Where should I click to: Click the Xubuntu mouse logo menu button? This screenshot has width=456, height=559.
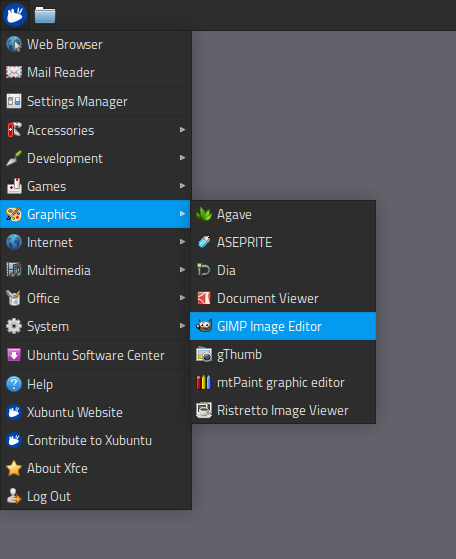click(15, 15)
